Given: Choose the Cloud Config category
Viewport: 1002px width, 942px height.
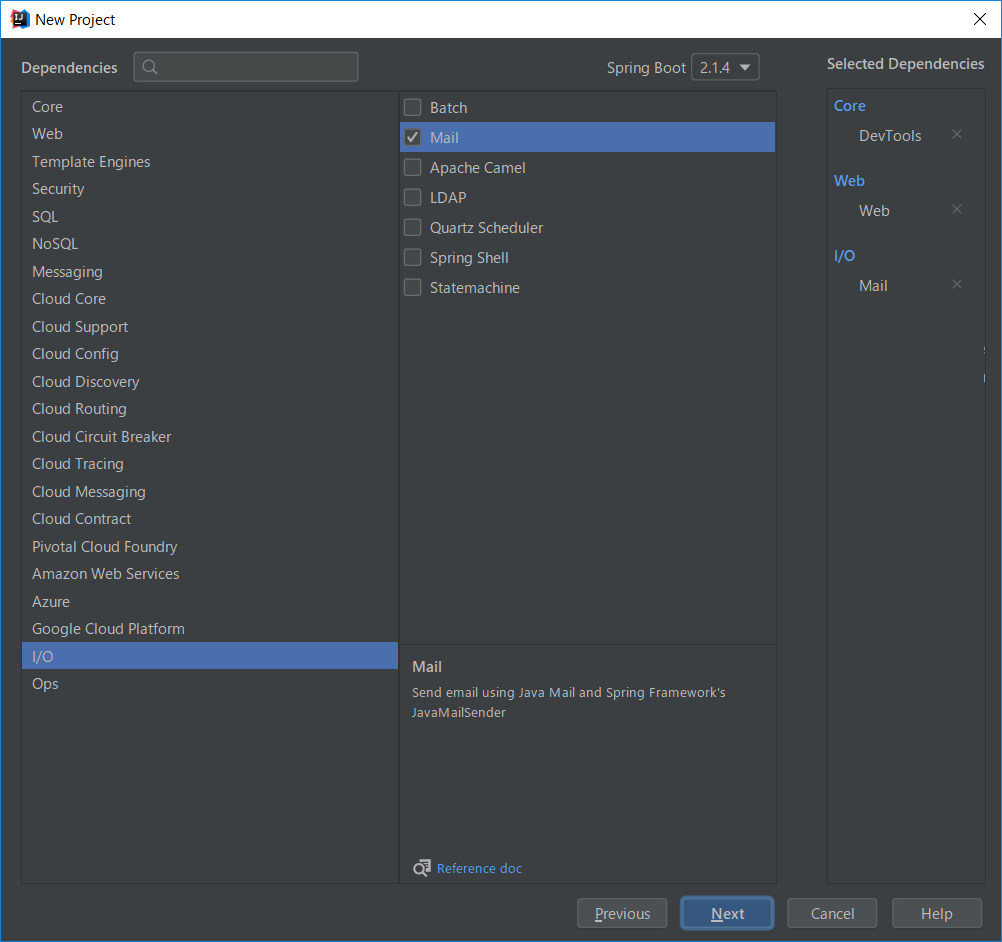Looking at the screenshot, I should [x=210, y=354].
